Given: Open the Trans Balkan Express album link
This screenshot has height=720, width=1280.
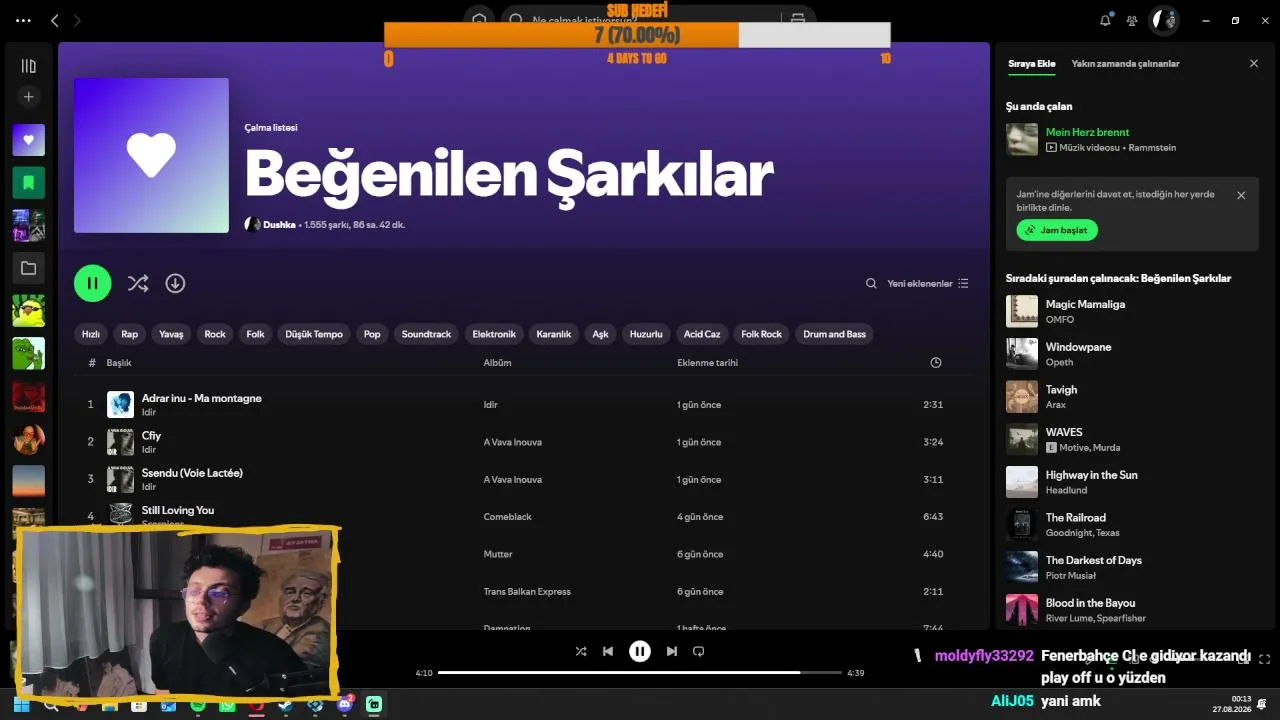Looking at the screenshot, I should click(x=527, y=592).
